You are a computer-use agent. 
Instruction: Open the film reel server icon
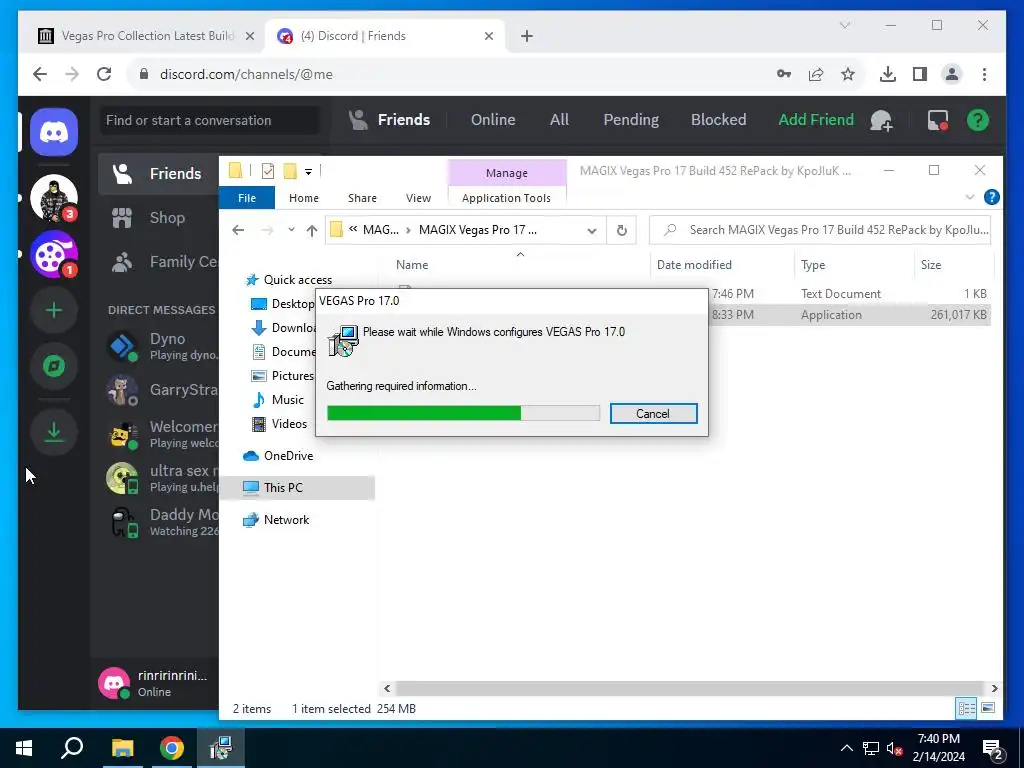[x=54, y=255]
